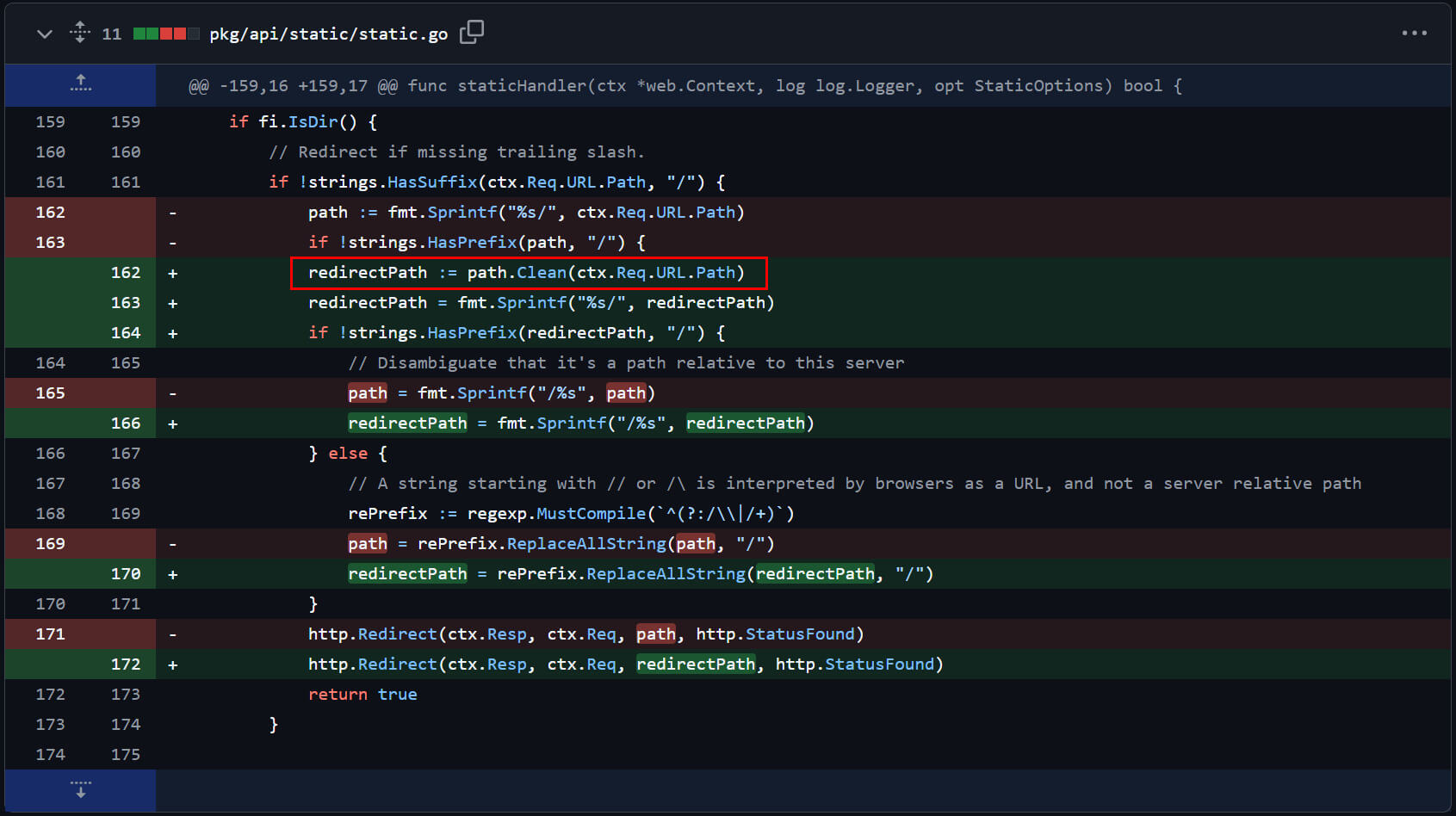Select line number 159 in old column

click(x=50, y=121)
